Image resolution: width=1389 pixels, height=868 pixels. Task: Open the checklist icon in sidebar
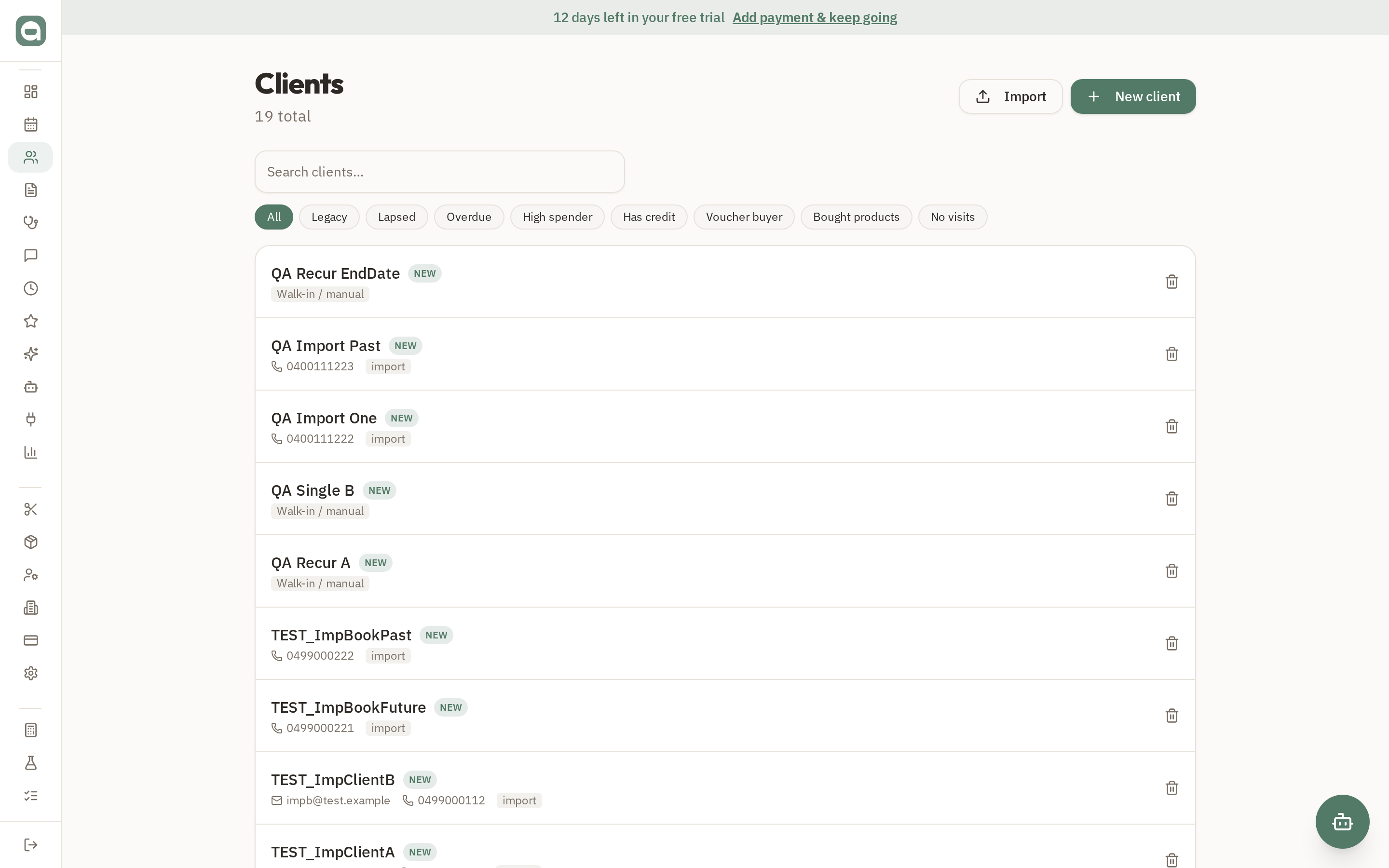[x=30, y=796]
